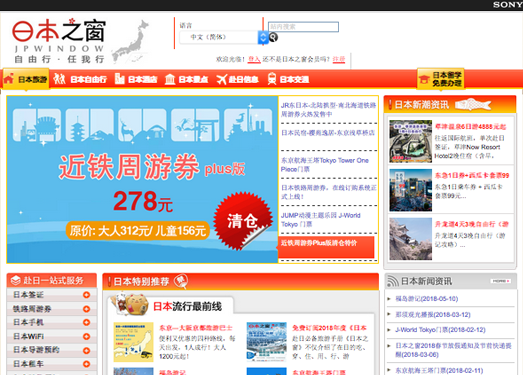Open the 日本铁路周游券 online booking link

click(x=329, y=192)
